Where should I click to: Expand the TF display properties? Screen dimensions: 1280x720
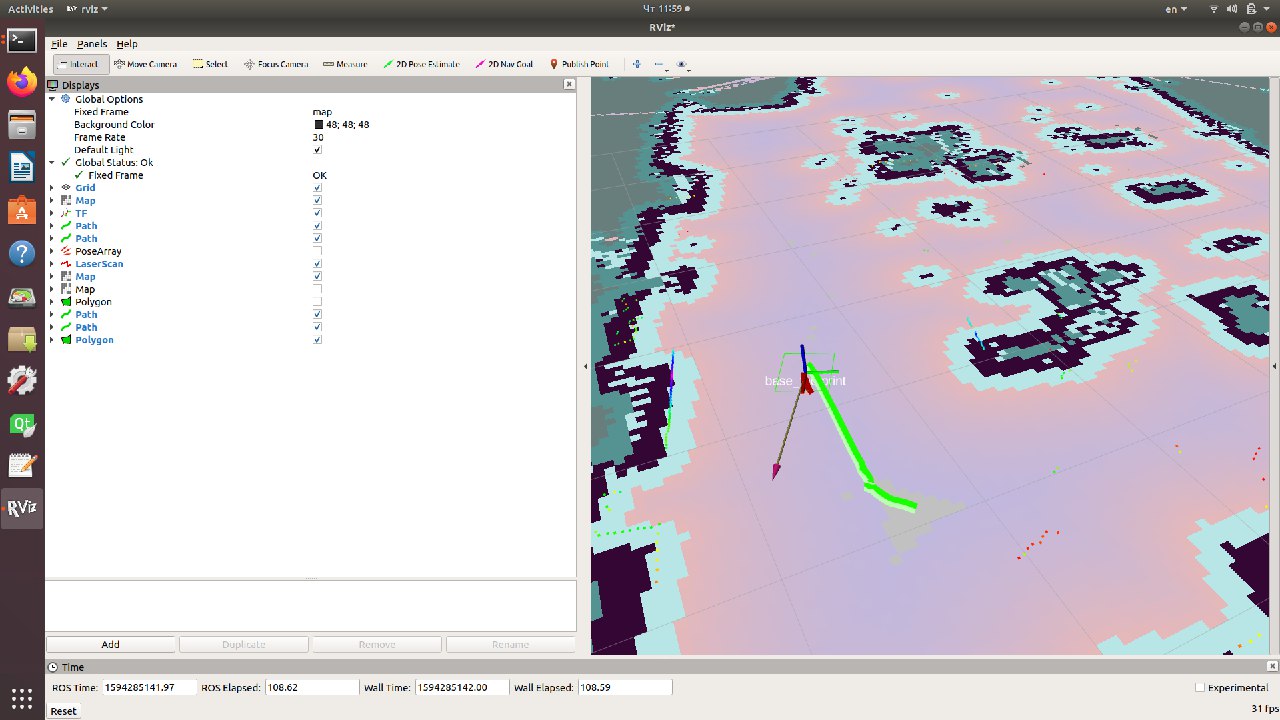tap(52, 213)
